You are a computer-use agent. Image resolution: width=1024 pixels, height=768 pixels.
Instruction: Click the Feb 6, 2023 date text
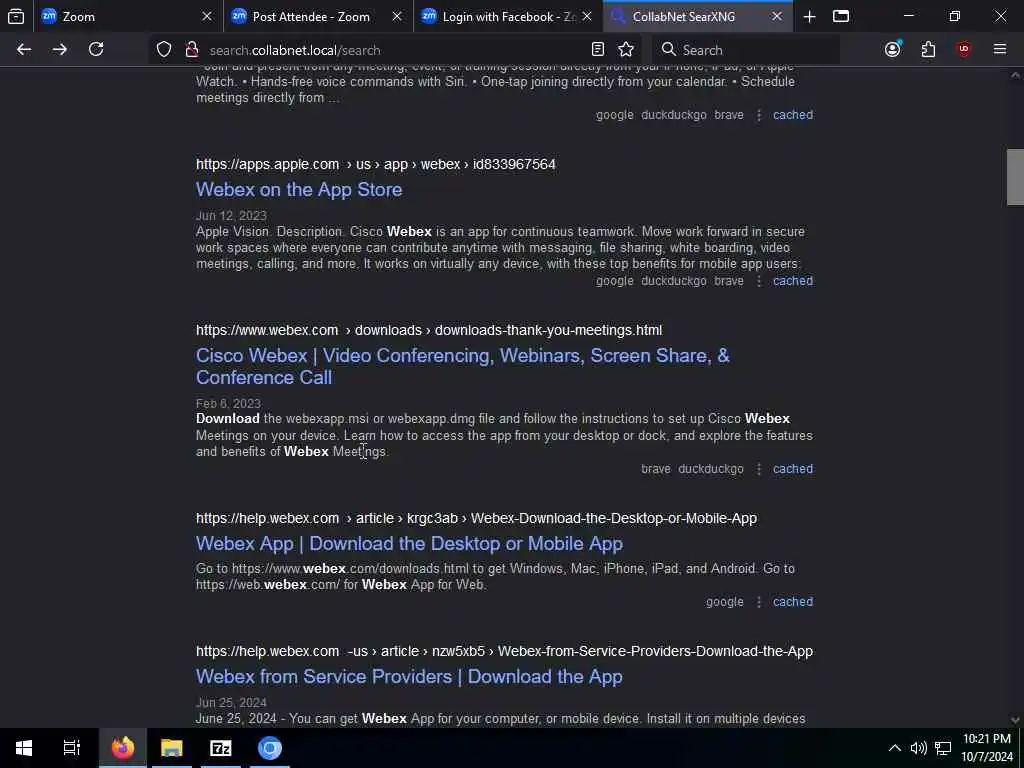[x=228, y=404]
